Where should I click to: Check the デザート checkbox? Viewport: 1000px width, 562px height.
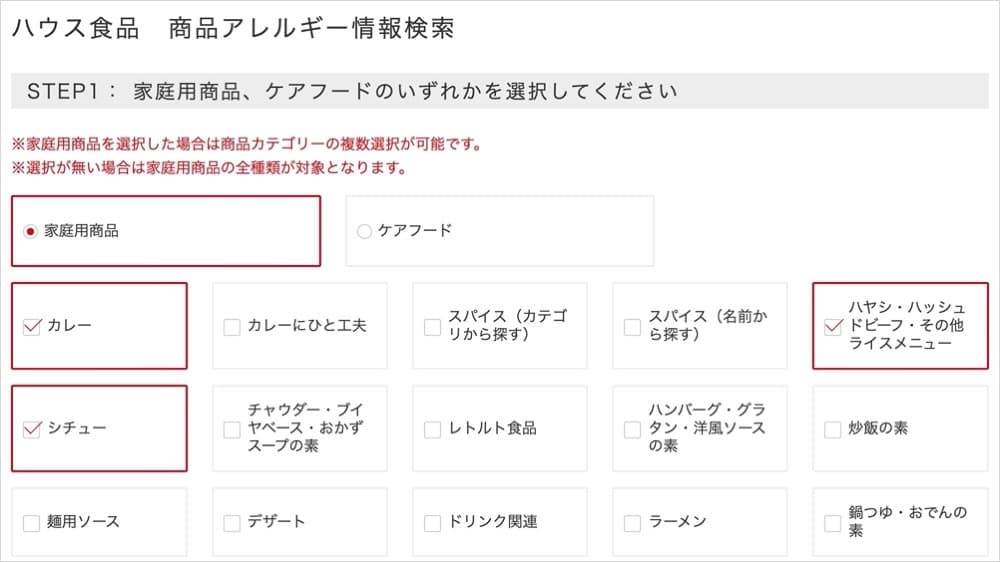(232, 523)
